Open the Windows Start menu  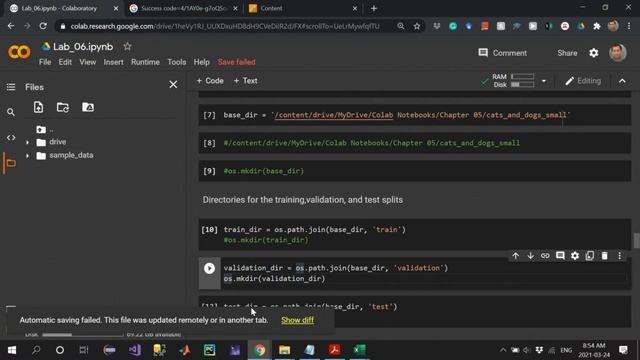point(12,350)
